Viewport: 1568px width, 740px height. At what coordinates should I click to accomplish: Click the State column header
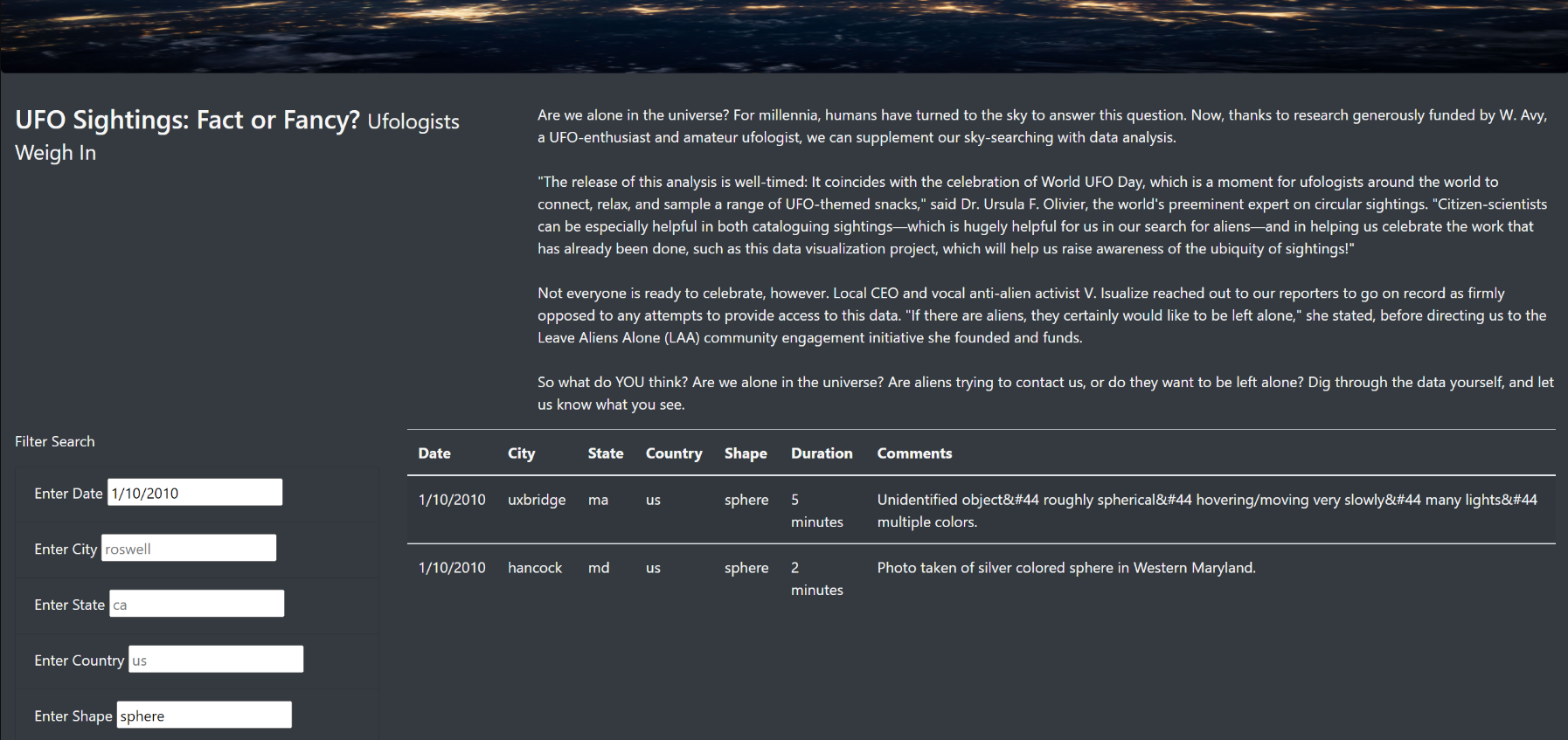pos(606,453)
